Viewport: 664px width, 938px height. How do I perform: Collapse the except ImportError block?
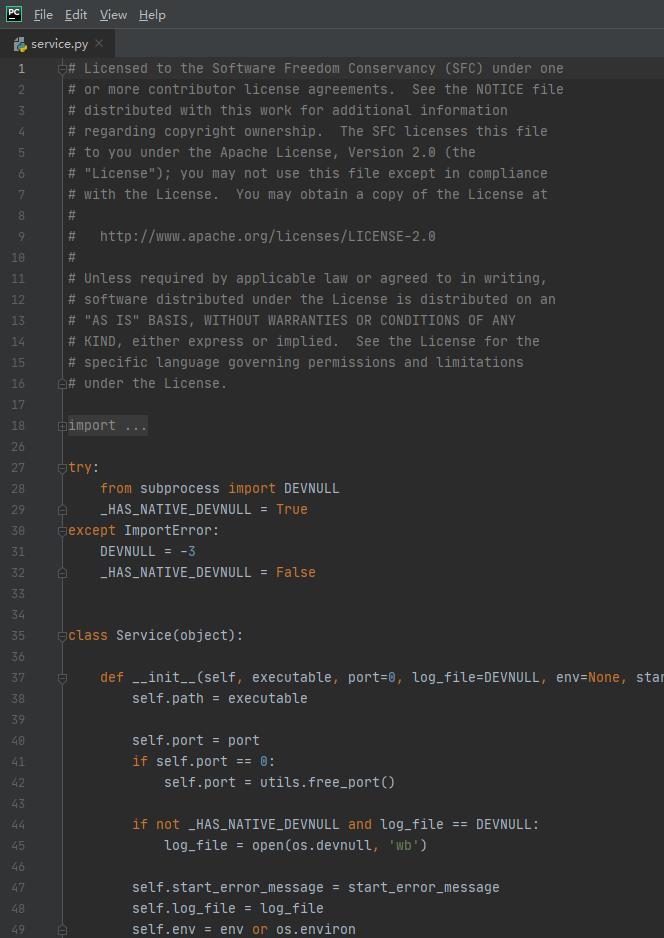(x=62, y=531)
